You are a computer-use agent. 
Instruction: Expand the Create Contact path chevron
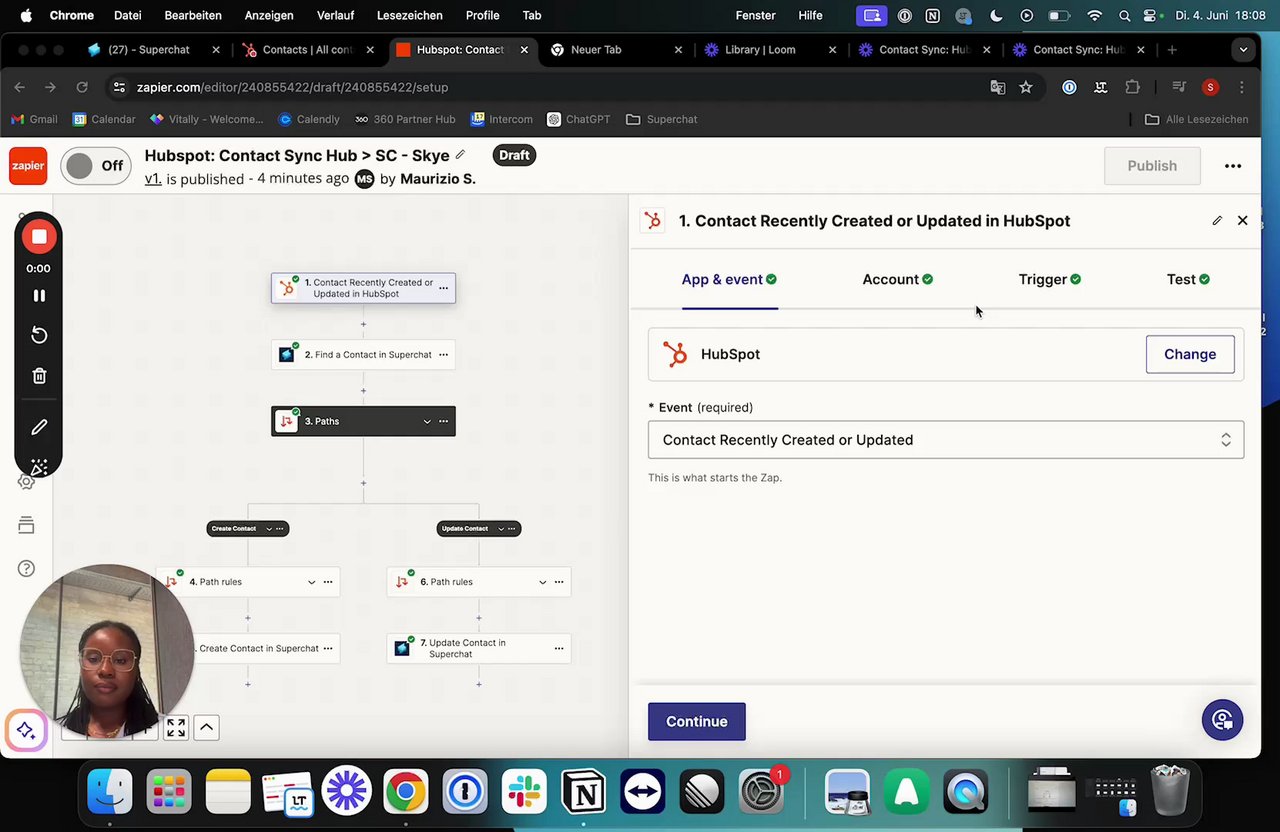click(x=268, y=528)
